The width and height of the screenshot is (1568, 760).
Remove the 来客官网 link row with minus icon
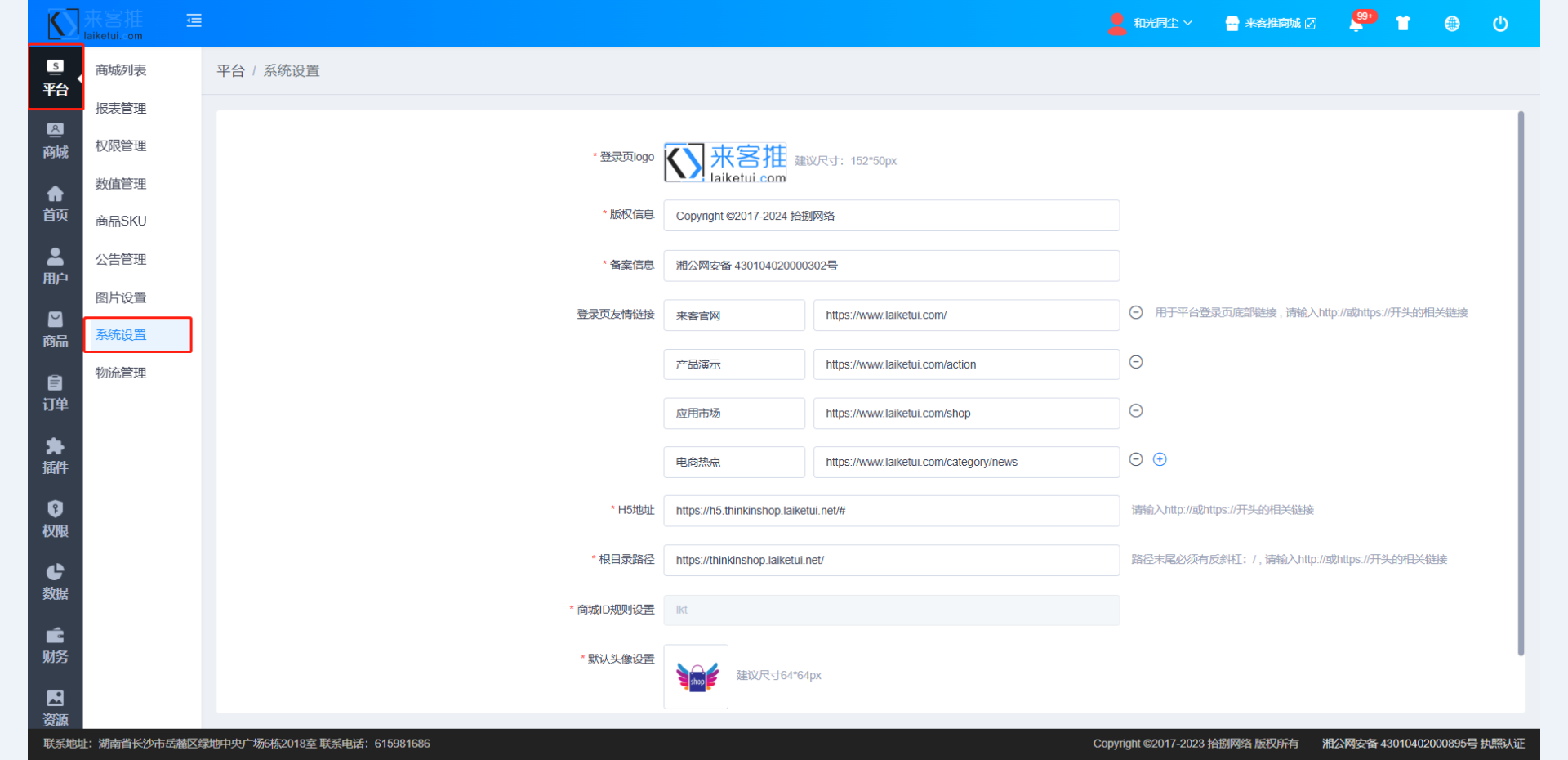[x=1135, y=313]
